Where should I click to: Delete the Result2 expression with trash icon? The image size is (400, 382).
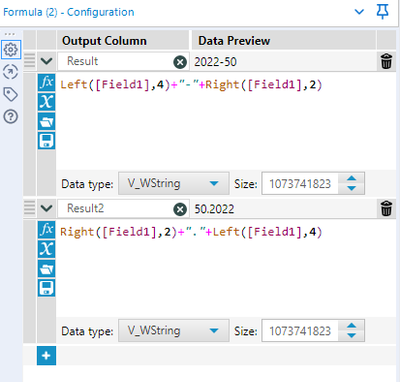pyautogui.click(x=386, y=209)
